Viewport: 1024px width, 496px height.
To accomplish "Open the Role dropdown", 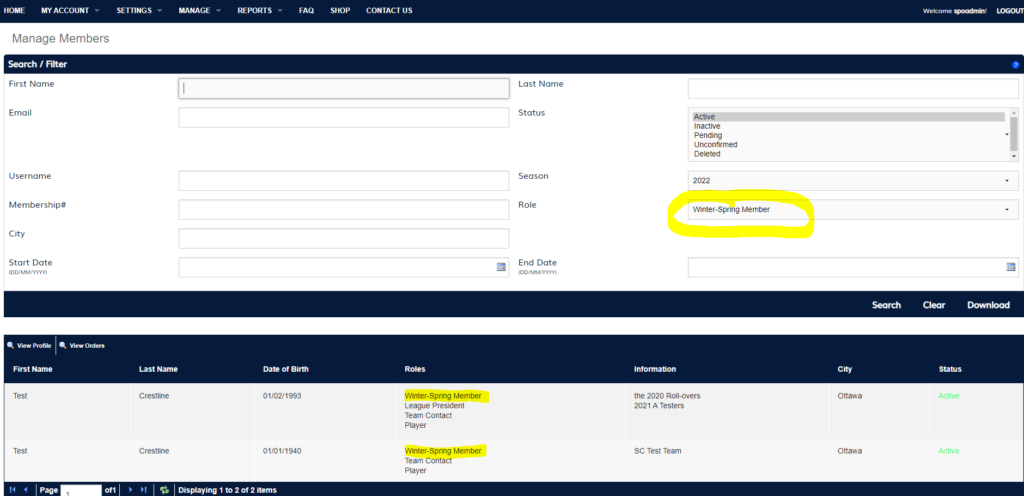I will click(852, 210).
